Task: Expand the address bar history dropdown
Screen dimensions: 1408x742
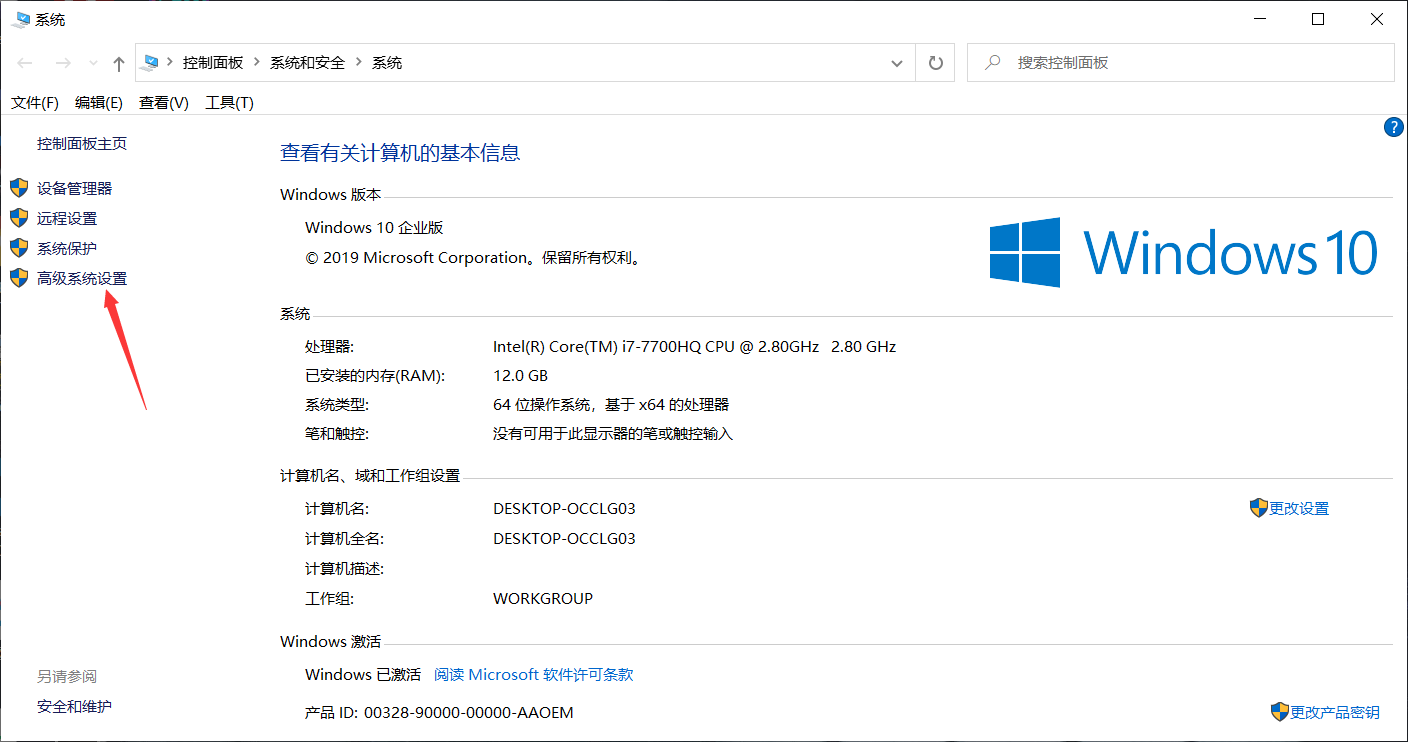Action: coord(897,63)
